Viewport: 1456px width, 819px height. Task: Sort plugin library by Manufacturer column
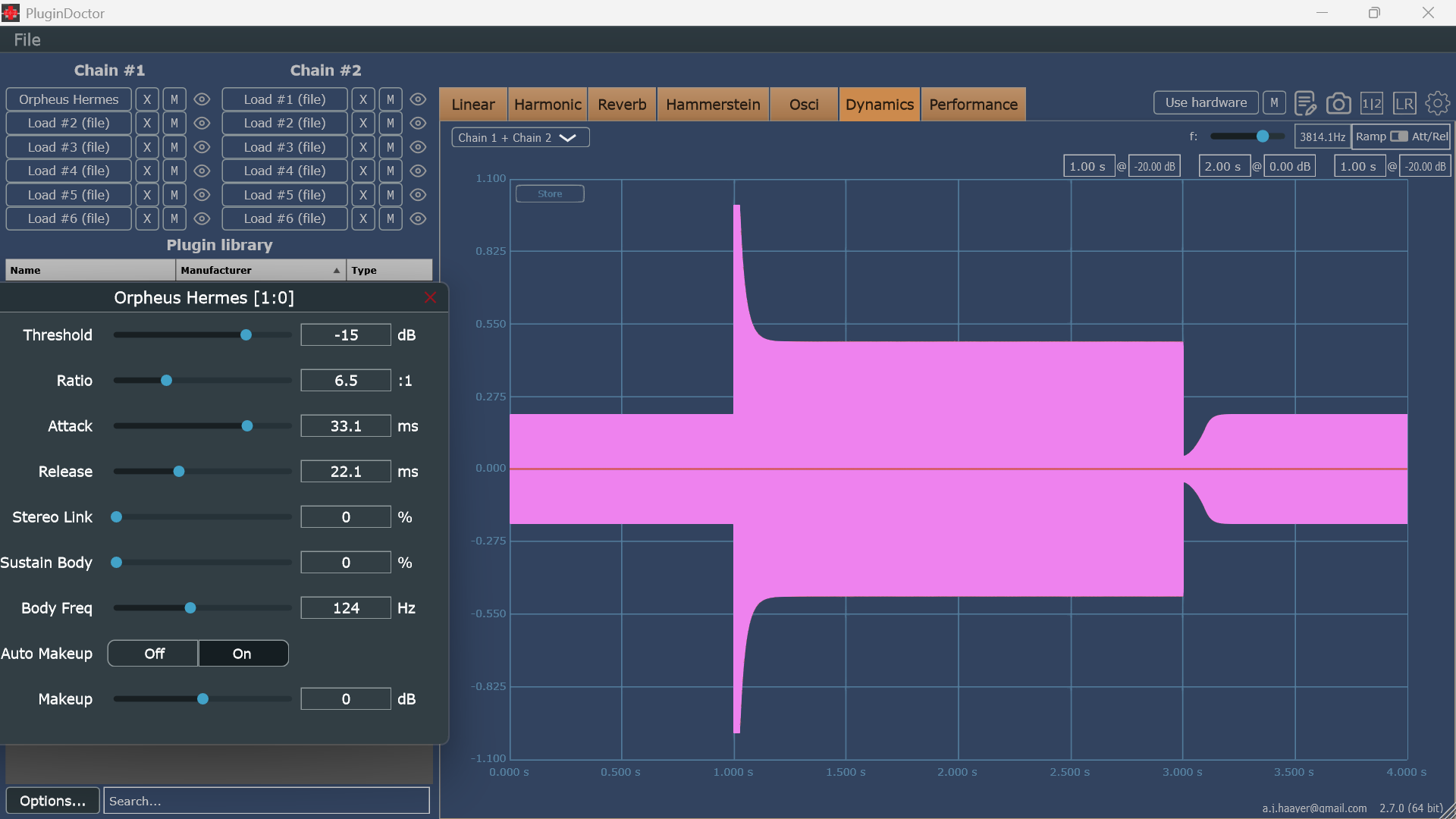(260, 270)
